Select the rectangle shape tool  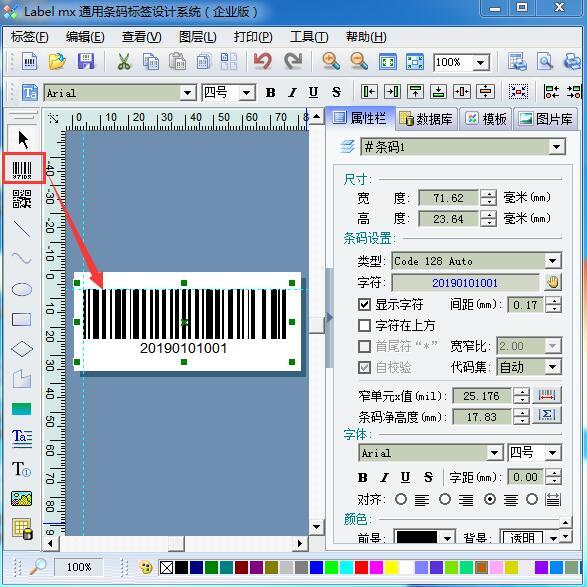[x=22, y=319]
